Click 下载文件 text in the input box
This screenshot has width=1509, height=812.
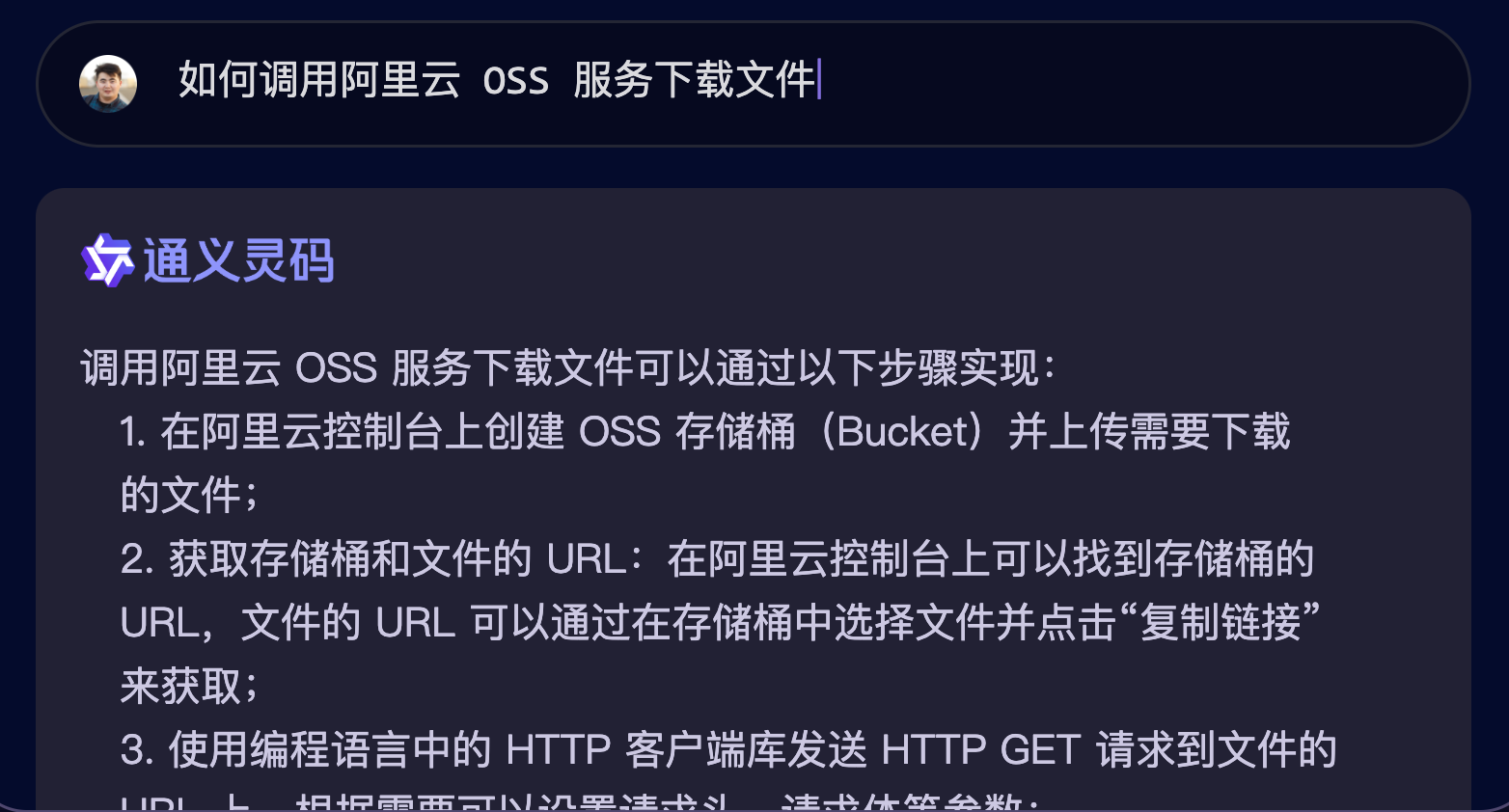click(x=736, y=80)
